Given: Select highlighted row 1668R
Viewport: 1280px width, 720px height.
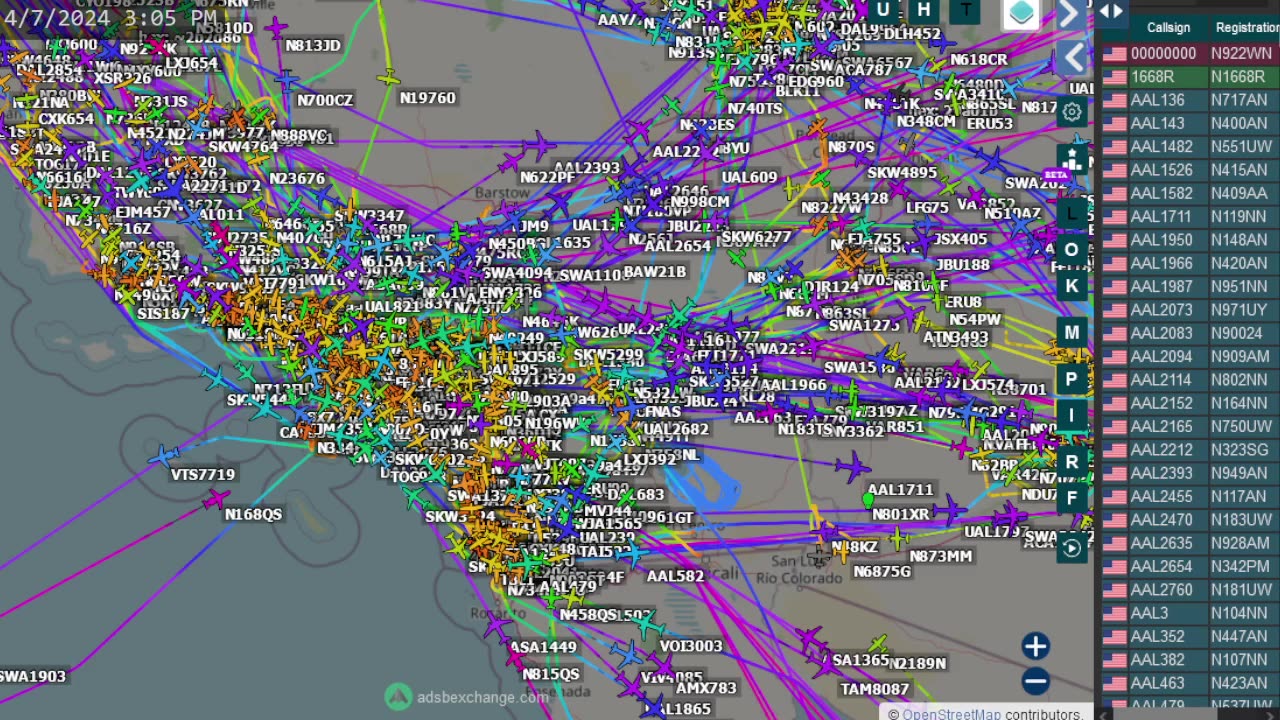Looking at the screenshot, I should pos(1190,77).
